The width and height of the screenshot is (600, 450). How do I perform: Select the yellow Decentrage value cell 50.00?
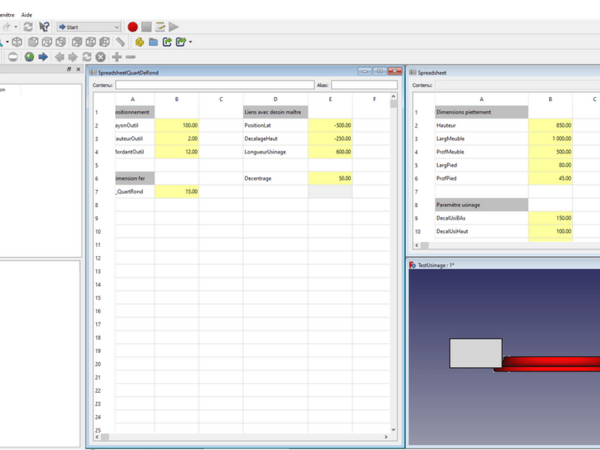point(331,178)
